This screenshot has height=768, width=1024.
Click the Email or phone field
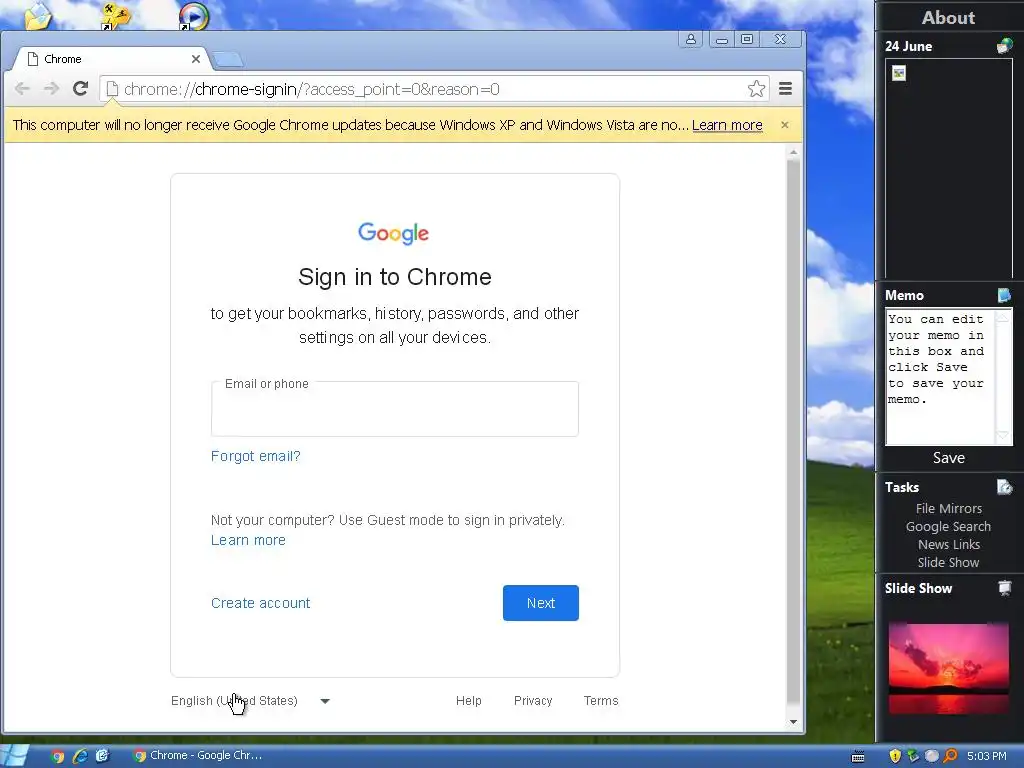click(394, 409)
